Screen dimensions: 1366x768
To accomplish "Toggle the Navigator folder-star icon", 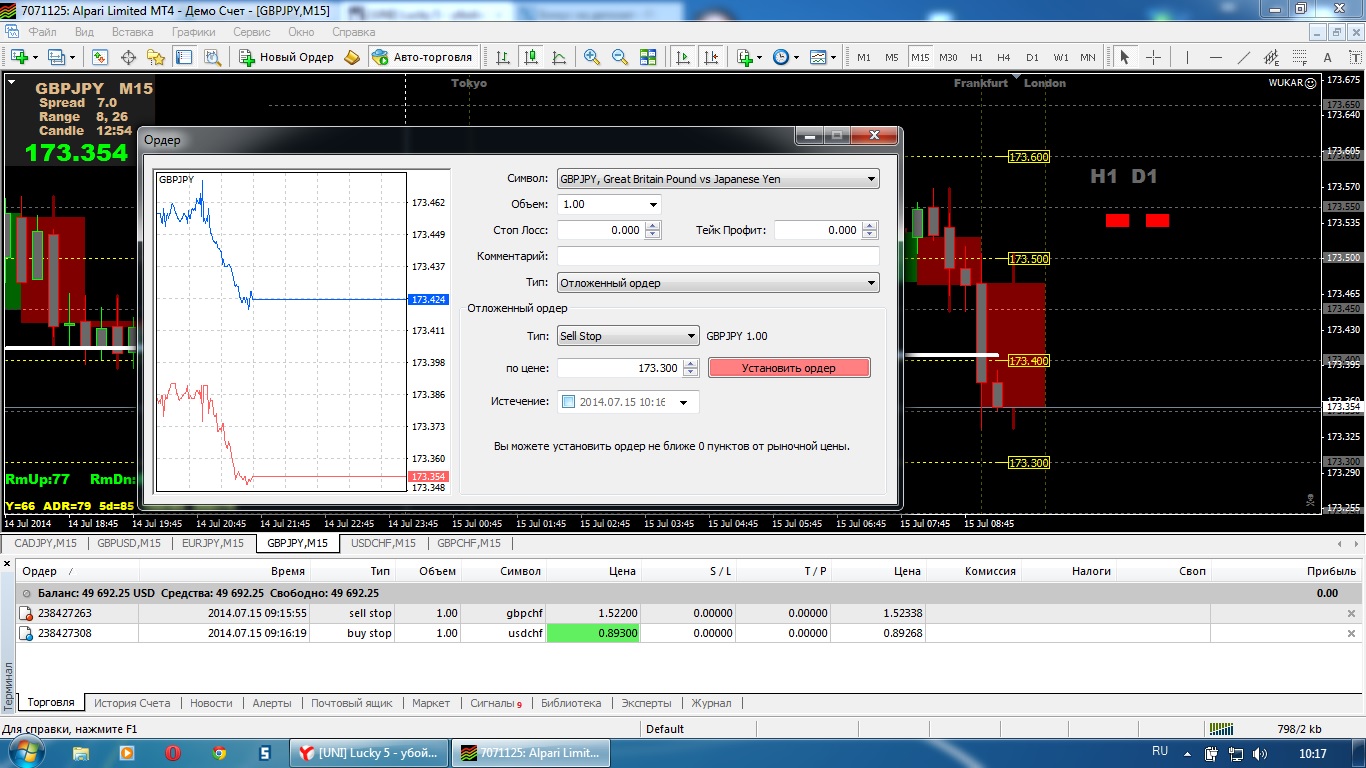I will tap(156, 57).
